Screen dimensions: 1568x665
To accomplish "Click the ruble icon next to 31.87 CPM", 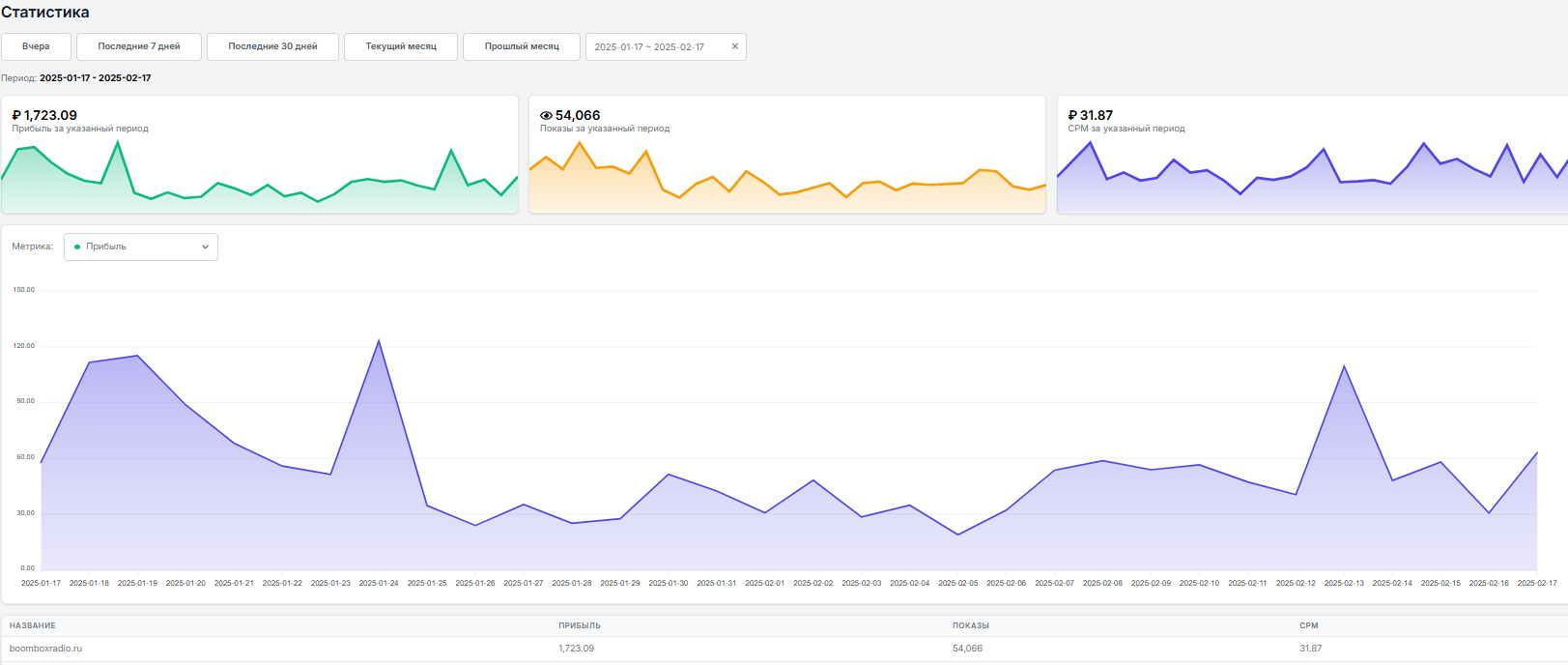I will [x=1072, y=116].
